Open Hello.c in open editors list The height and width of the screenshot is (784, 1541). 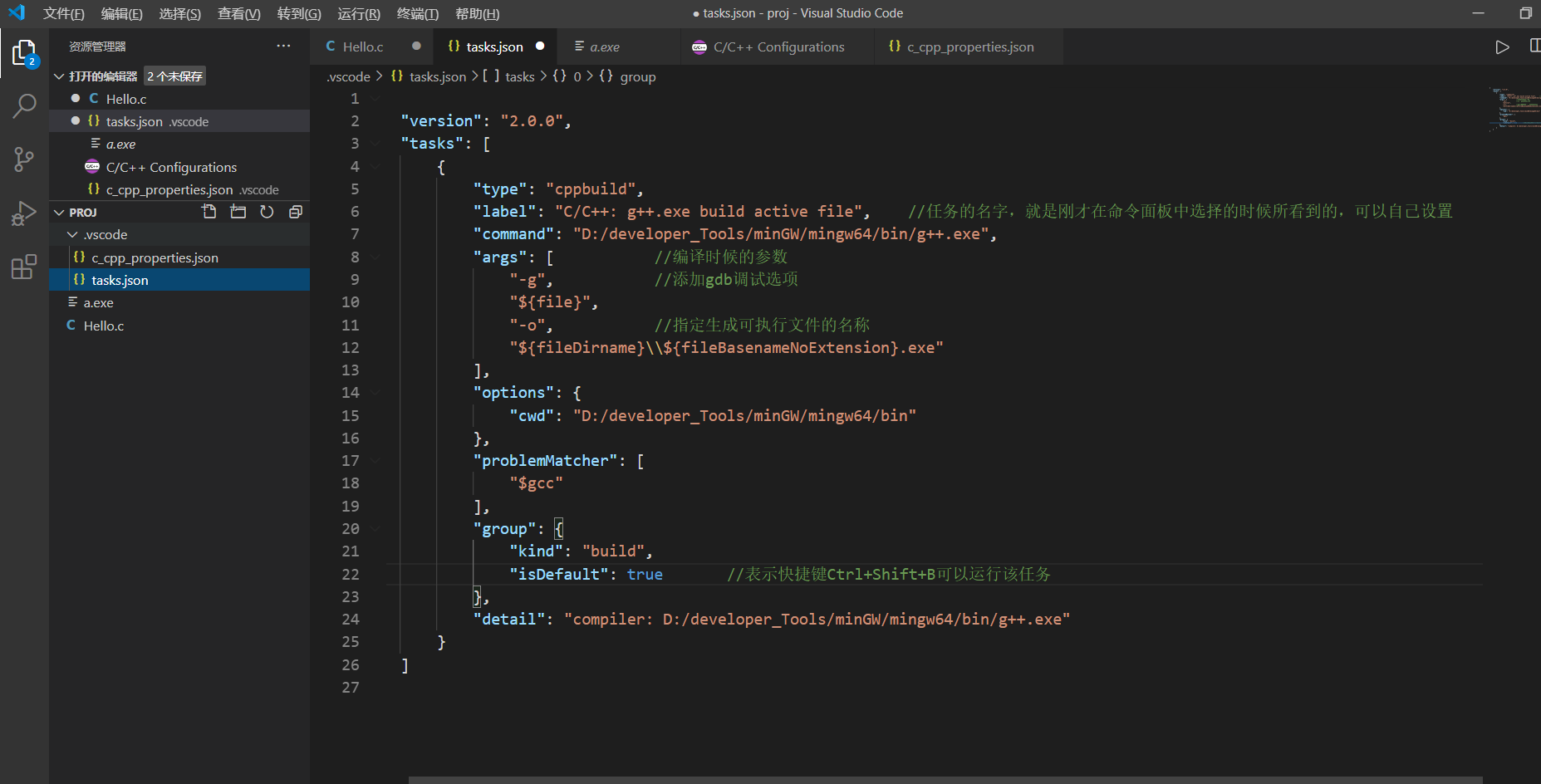(x=179, y=99)
